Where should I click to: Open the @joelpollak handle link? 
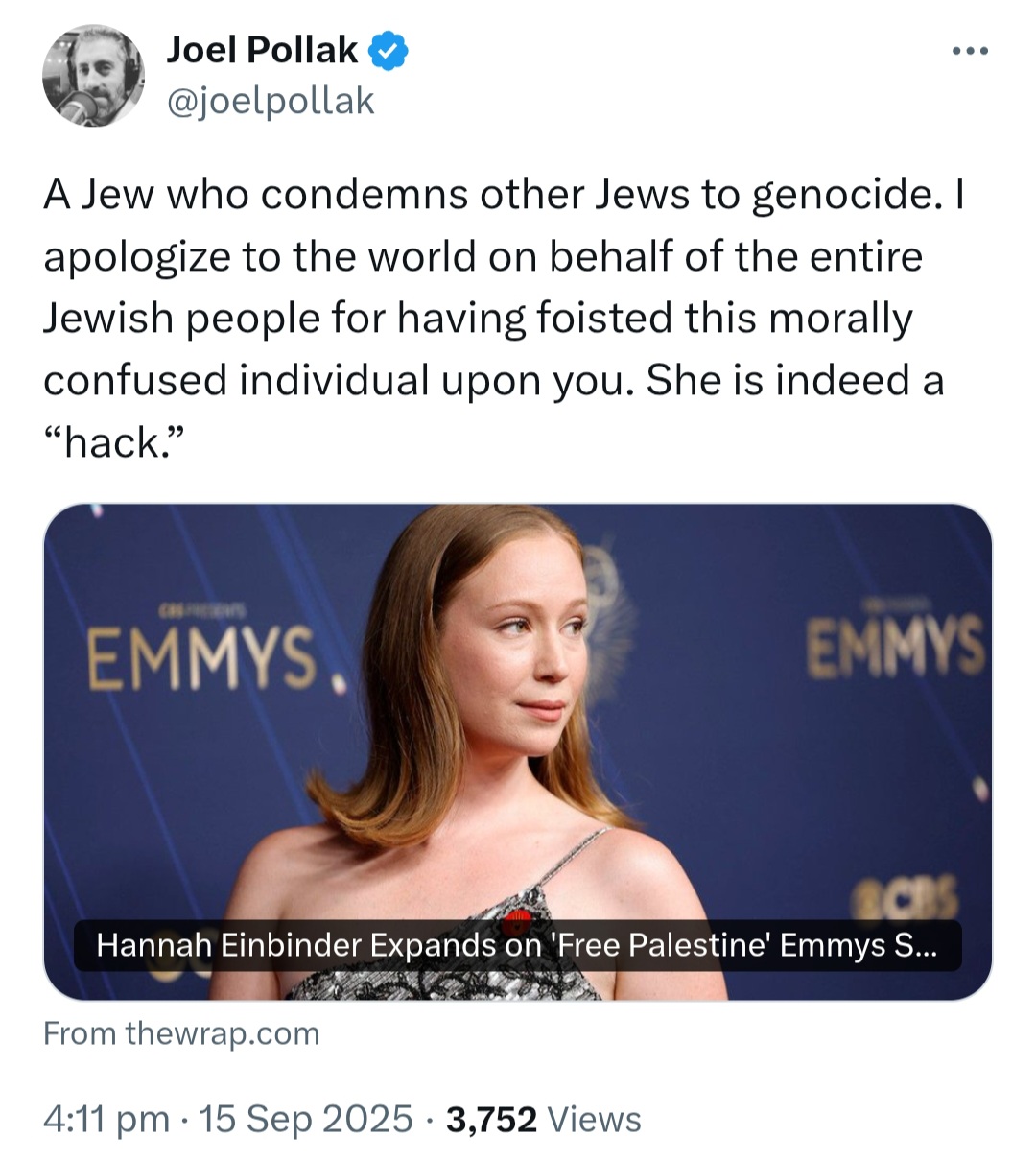click(271, 101)
